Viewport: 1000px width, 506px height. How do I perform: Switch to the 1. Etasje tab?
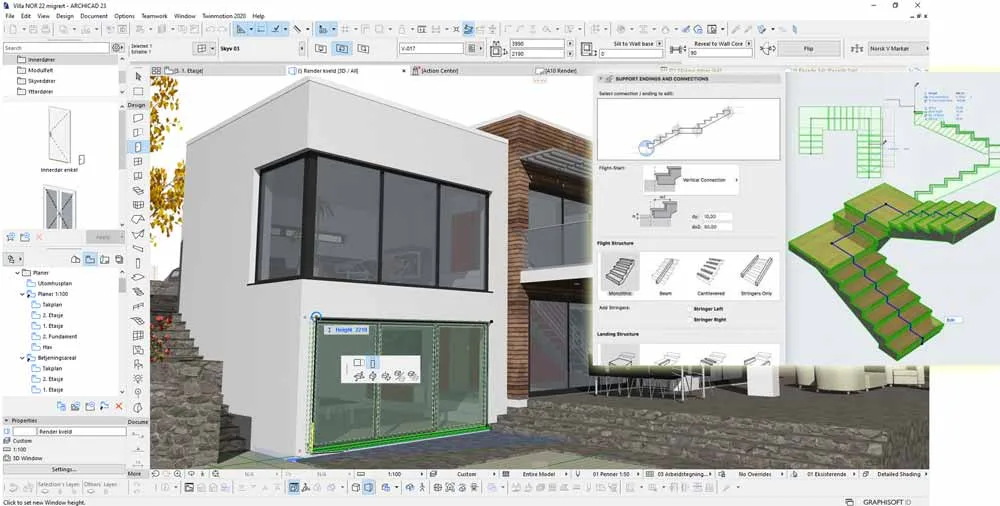[x=185, y=71]
